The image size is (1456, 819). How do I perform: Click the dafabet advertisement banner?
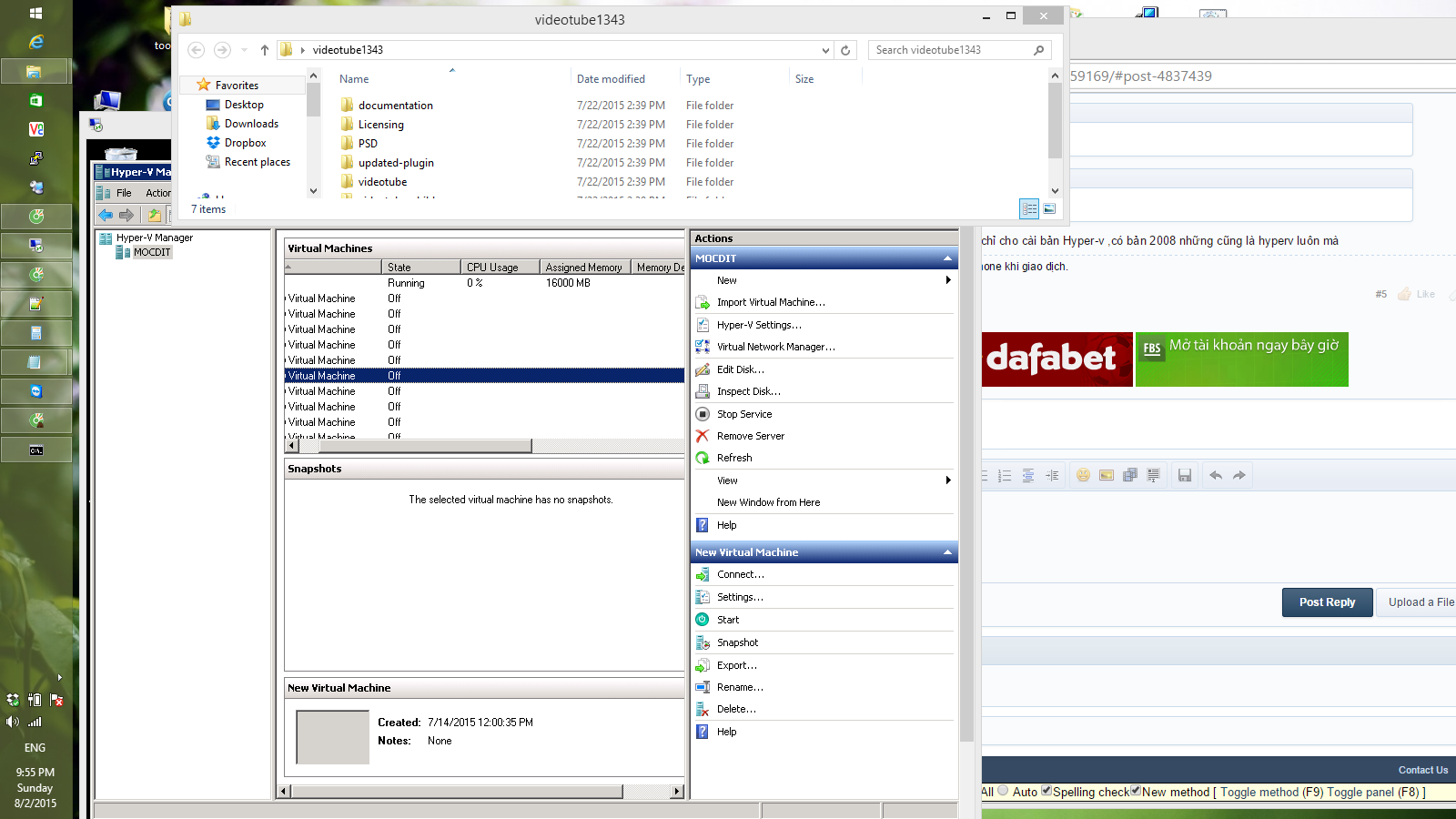point(1057,359)
